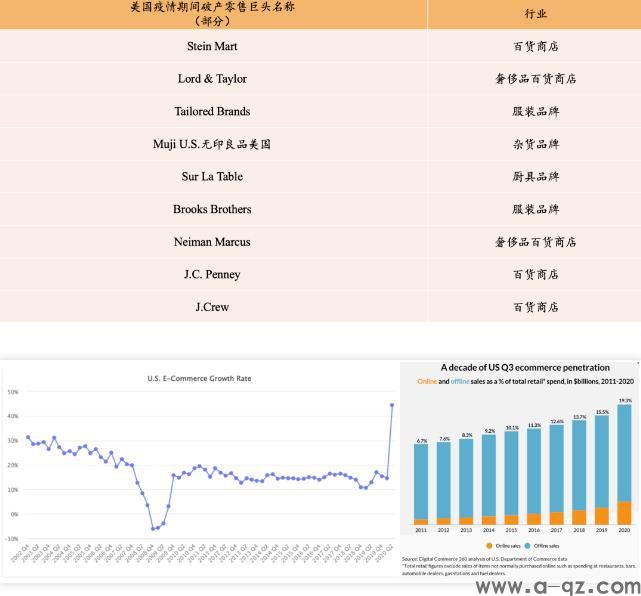Click the 30% y-axis label
The width and height of the screenshot is (641, 596).
13,441
